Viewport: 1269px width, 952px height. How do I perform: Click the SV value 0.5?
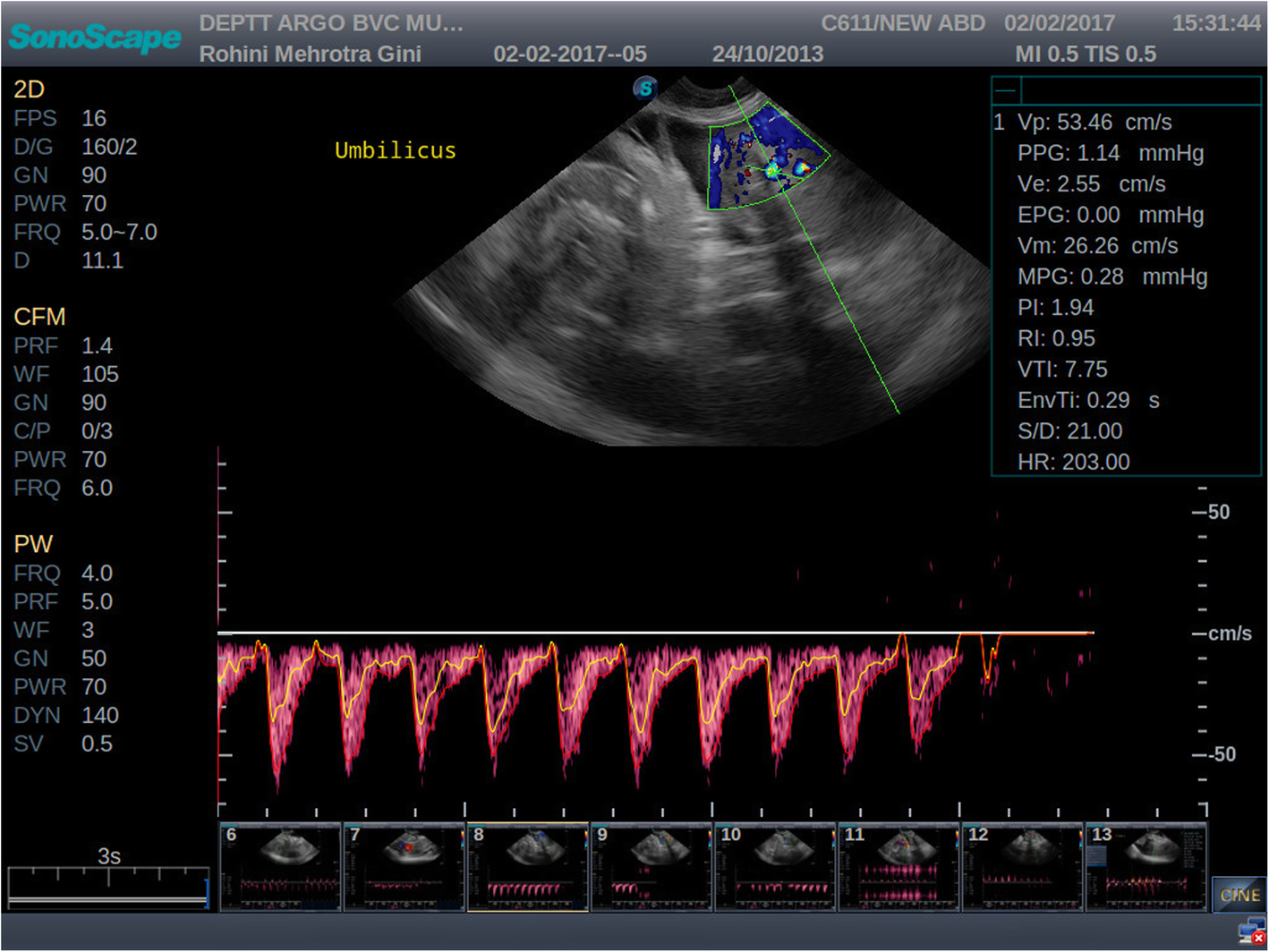tap(97, 744)
